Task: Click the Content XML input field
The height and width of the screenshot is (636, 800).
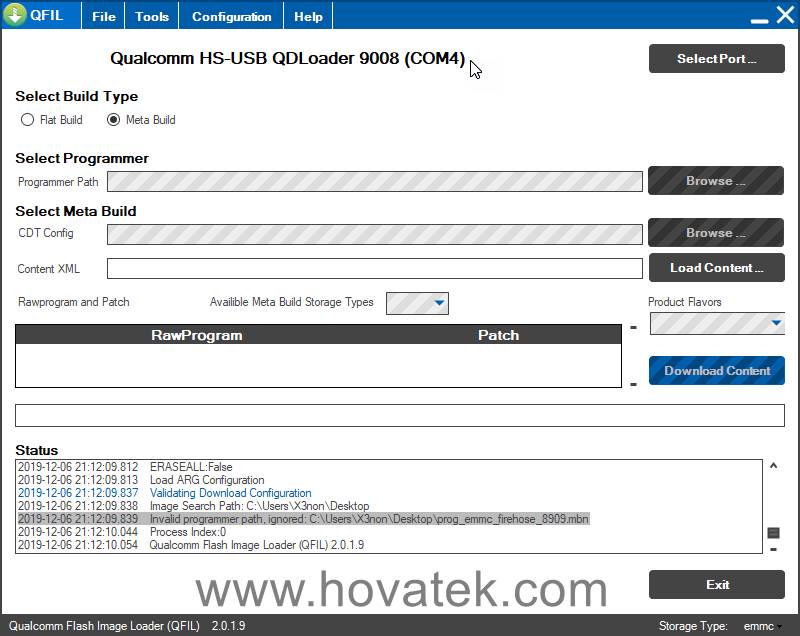Action: click(x=374, y=268)
